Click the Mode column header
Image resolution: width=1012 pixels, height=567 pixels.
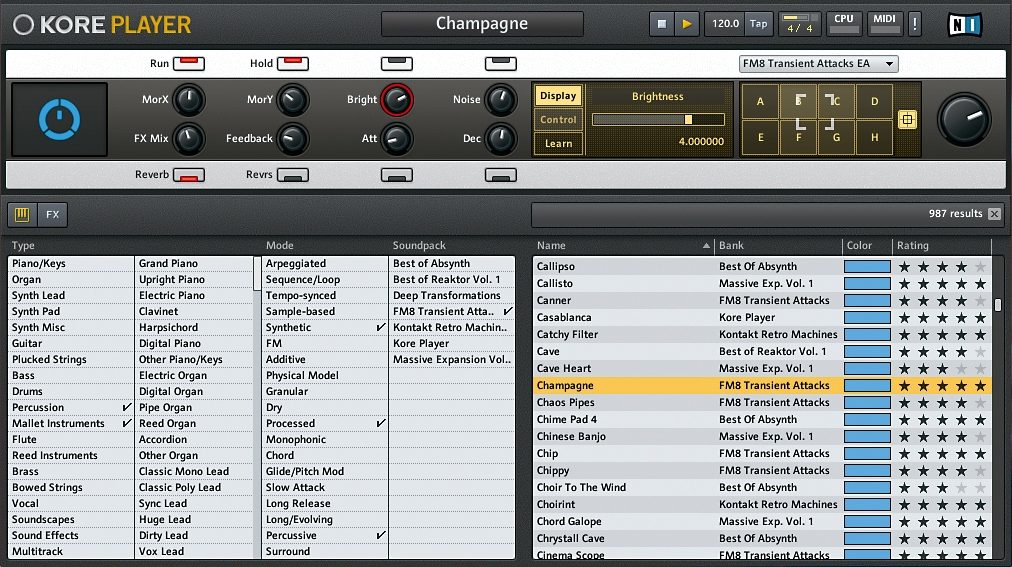pyautogui.click(x=279, y=246)
